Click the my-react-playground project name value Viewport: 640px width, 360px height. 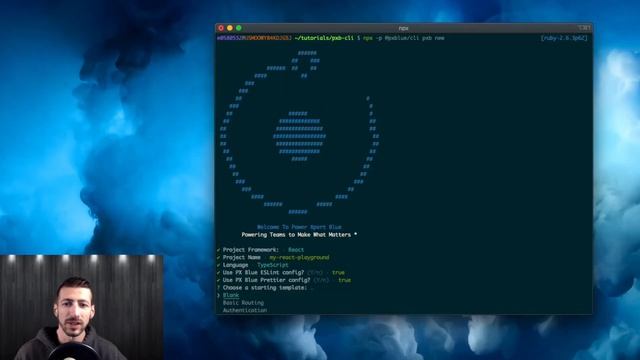click(x=299, y=258)
